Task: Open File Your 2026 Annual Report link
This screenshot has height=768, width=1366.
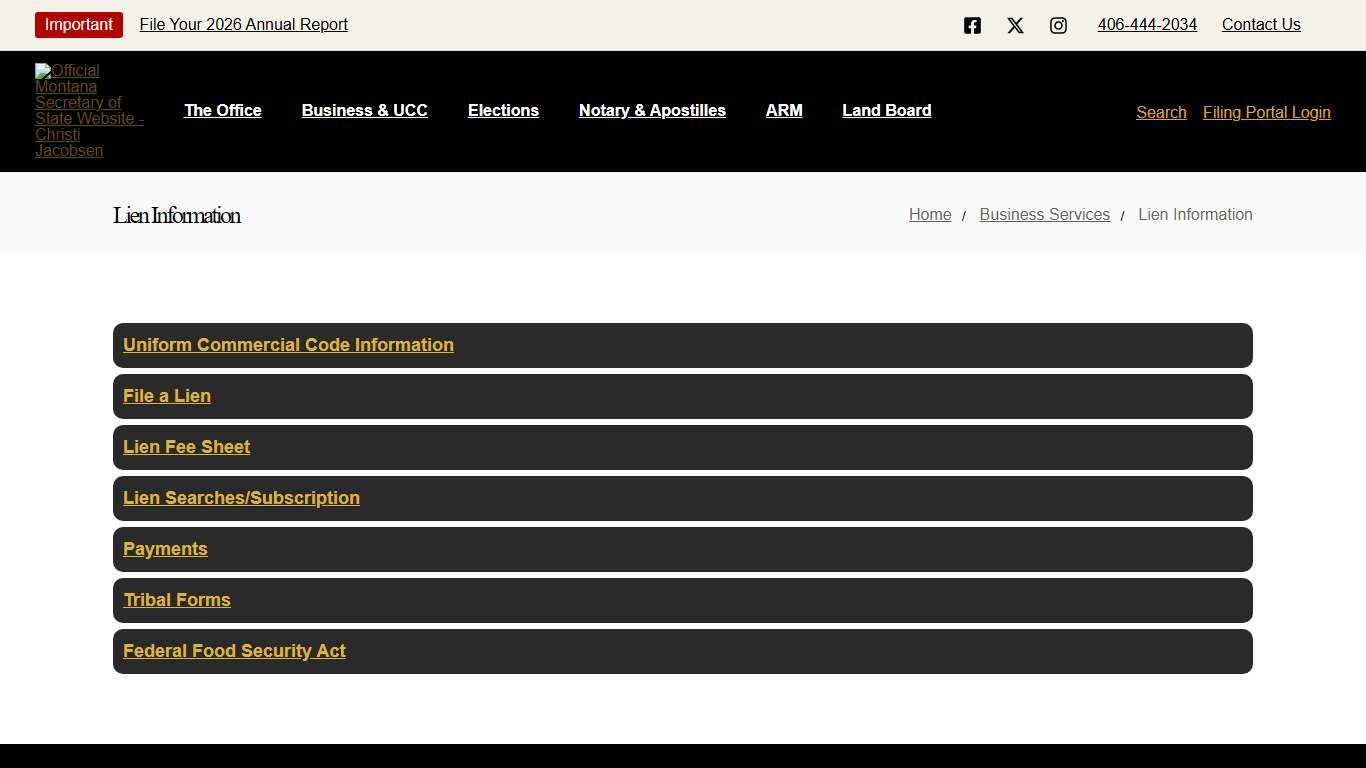Action: (243, 24)
